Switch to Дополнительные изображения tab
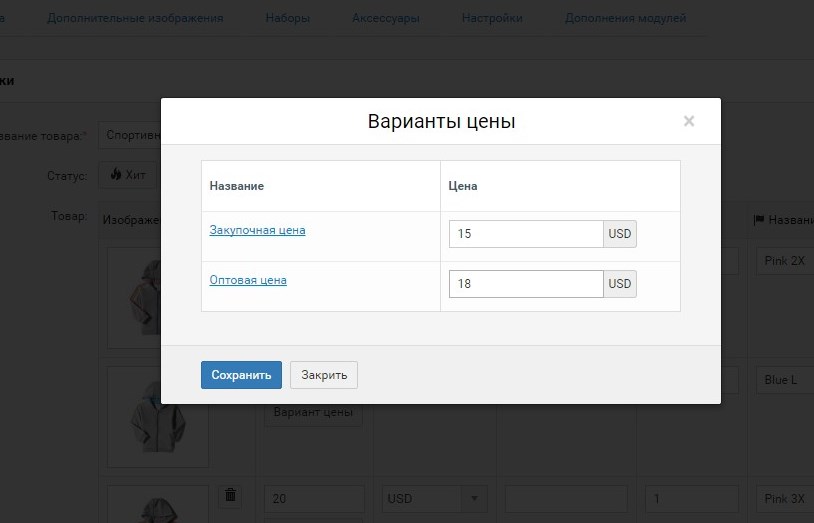Viewport: 814px width, 523px height. 135,18
